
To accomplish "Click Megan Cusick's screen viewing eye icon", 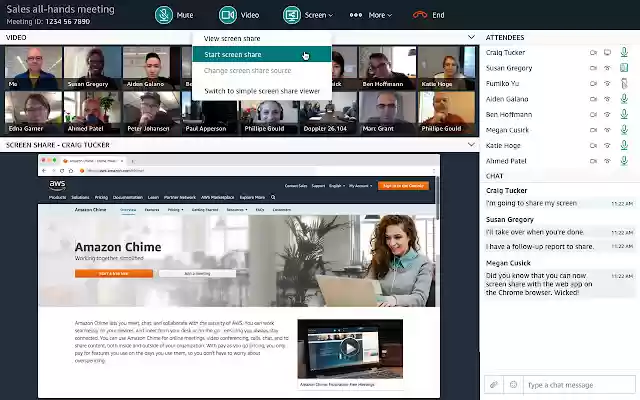I will 608,130.
